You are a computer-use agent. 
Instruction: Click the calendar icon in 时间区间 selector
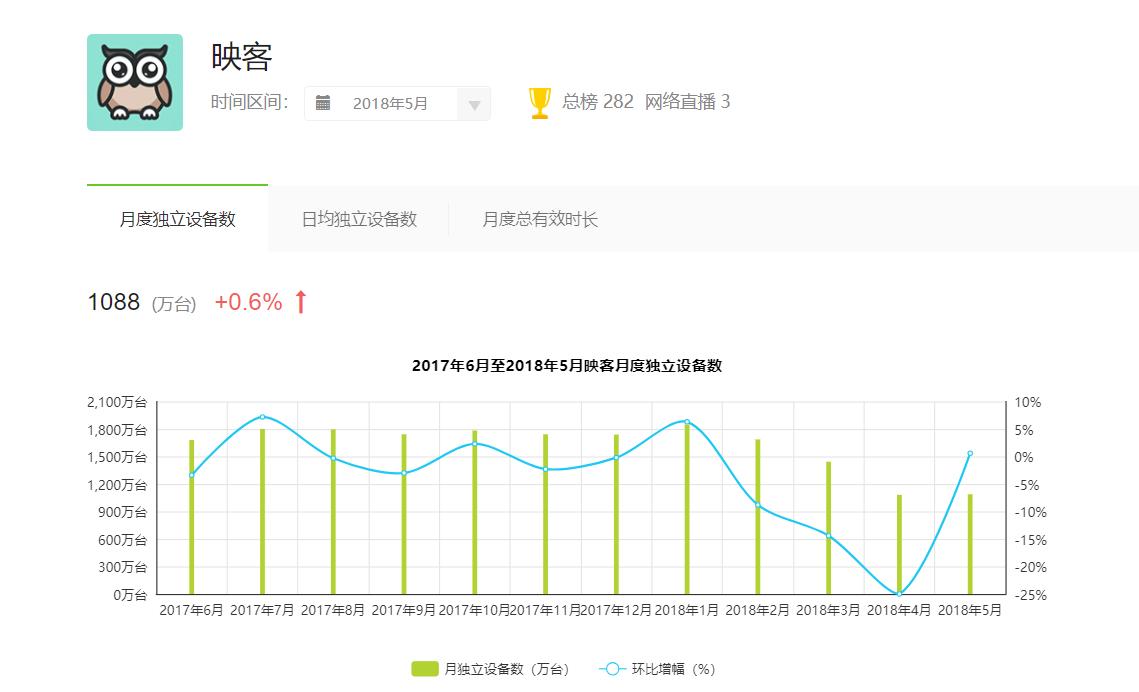324,102
